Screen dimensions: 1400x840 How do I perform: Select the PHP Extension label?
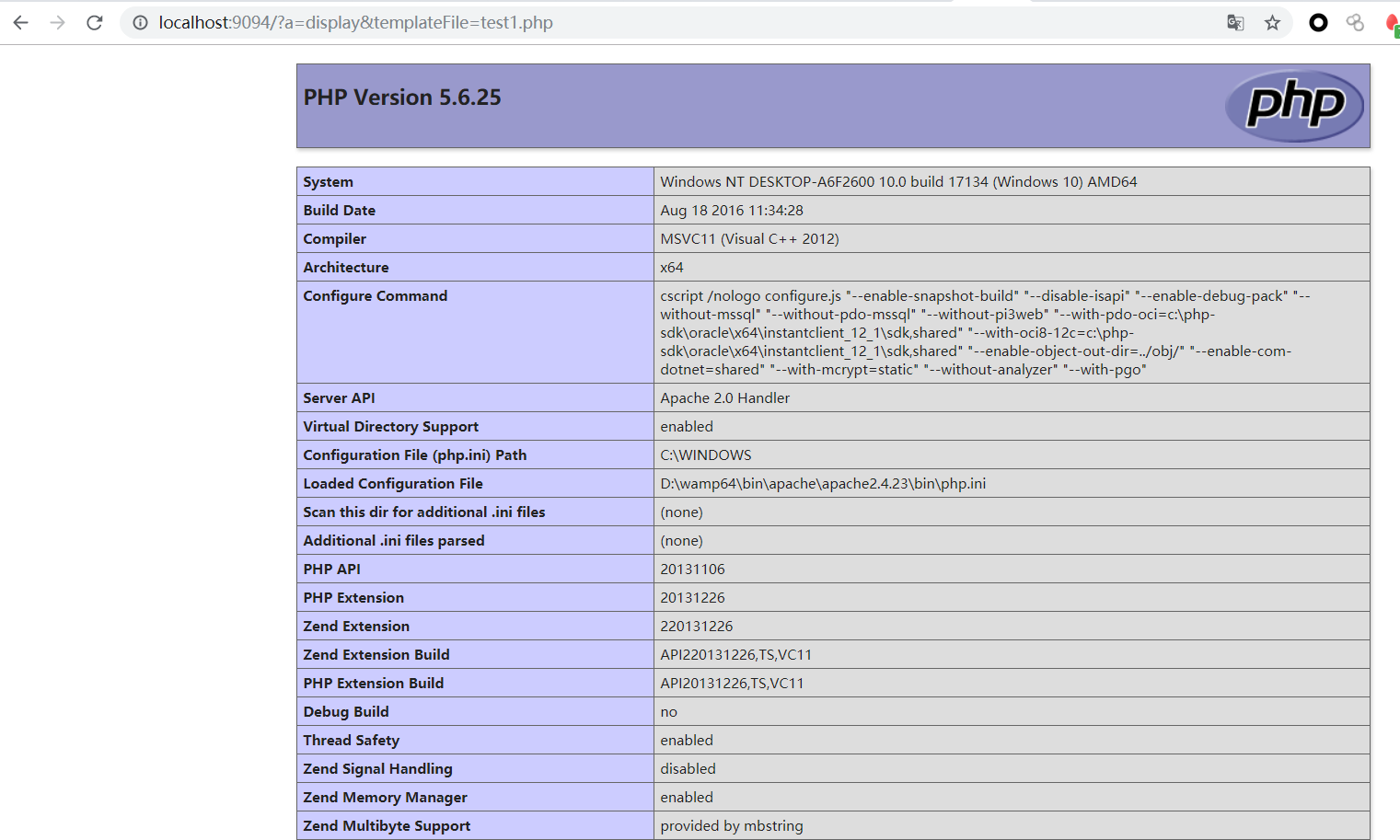pos(353,598)
